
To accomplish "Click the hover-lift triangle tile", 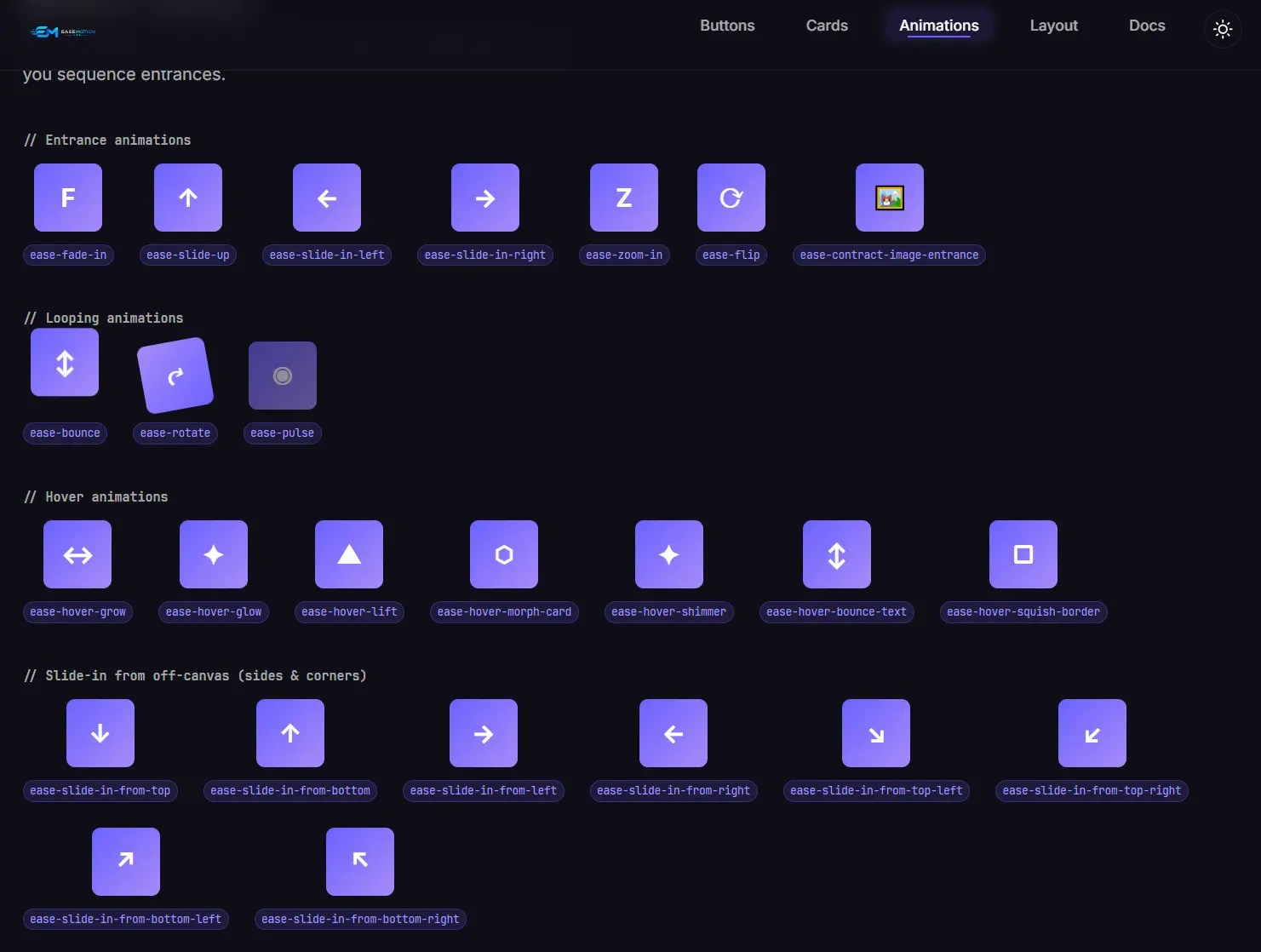I will click(349, 554).
